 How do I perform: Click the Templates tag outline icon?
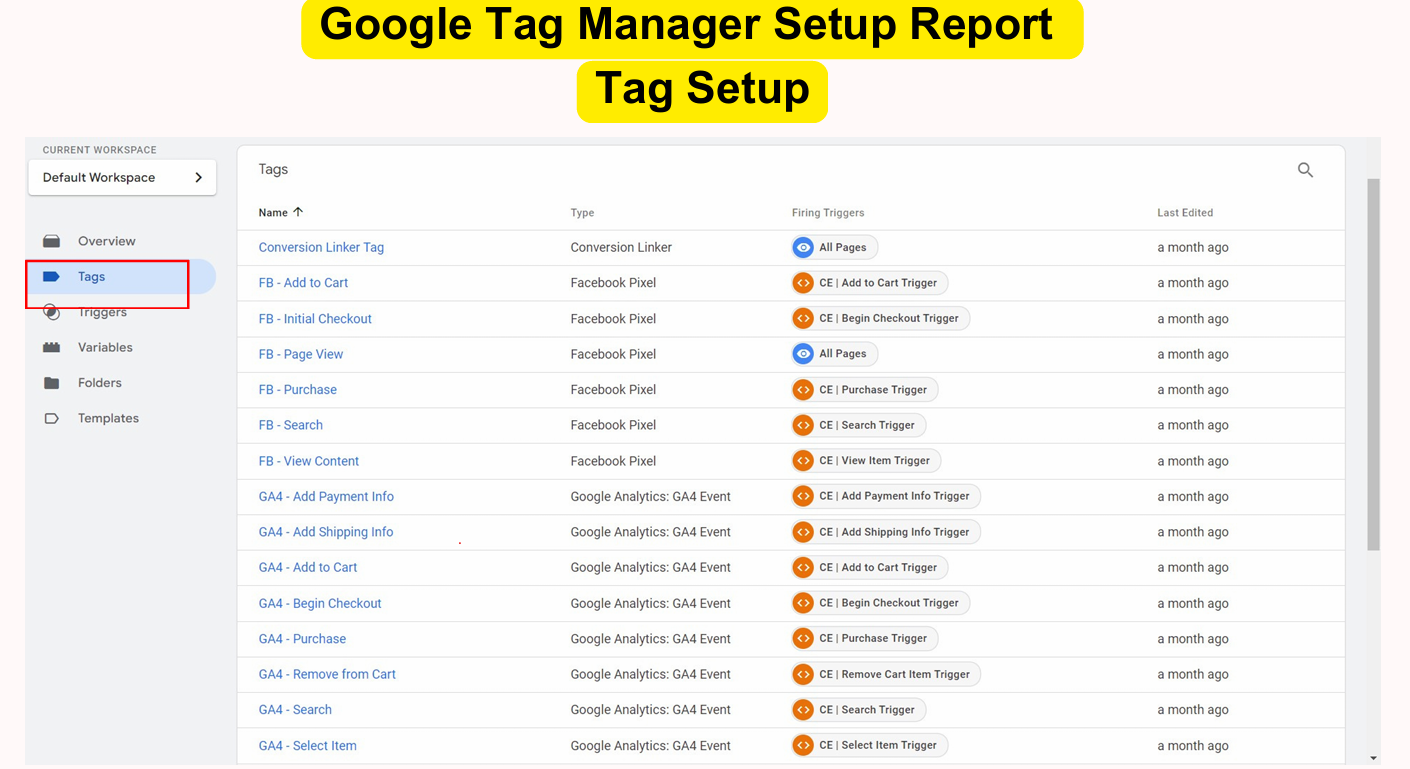(51, 418)
